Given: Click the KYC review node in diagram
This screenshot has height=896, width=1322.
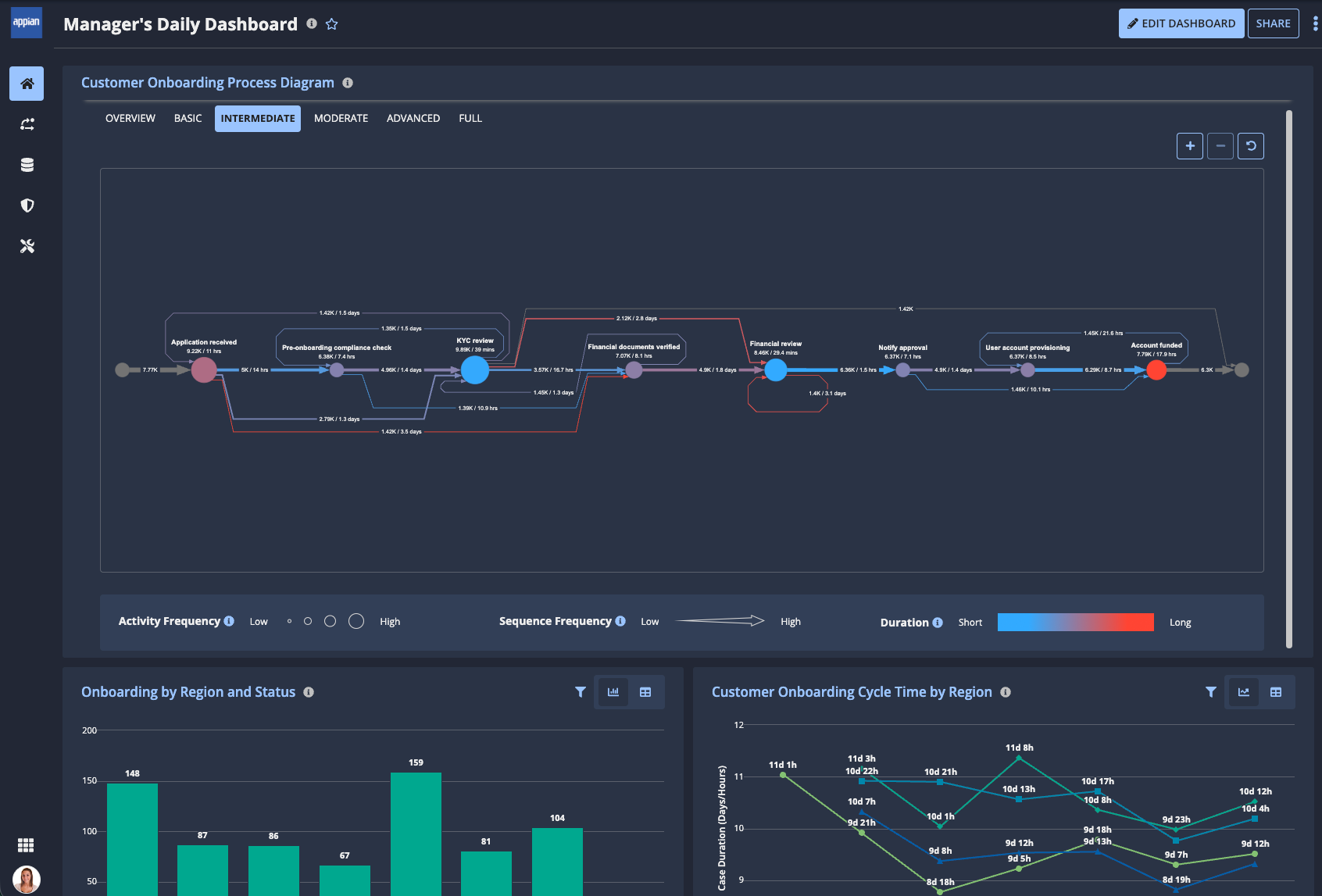Looking at the screenshot, I should coord(475,369).
